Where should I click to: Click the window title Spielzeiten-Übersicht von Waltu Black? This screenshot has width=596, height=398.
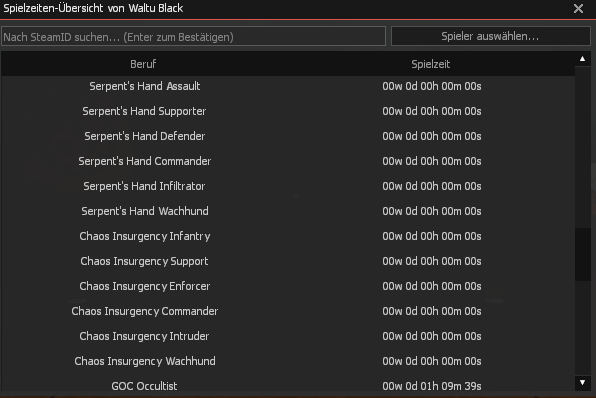93,8
